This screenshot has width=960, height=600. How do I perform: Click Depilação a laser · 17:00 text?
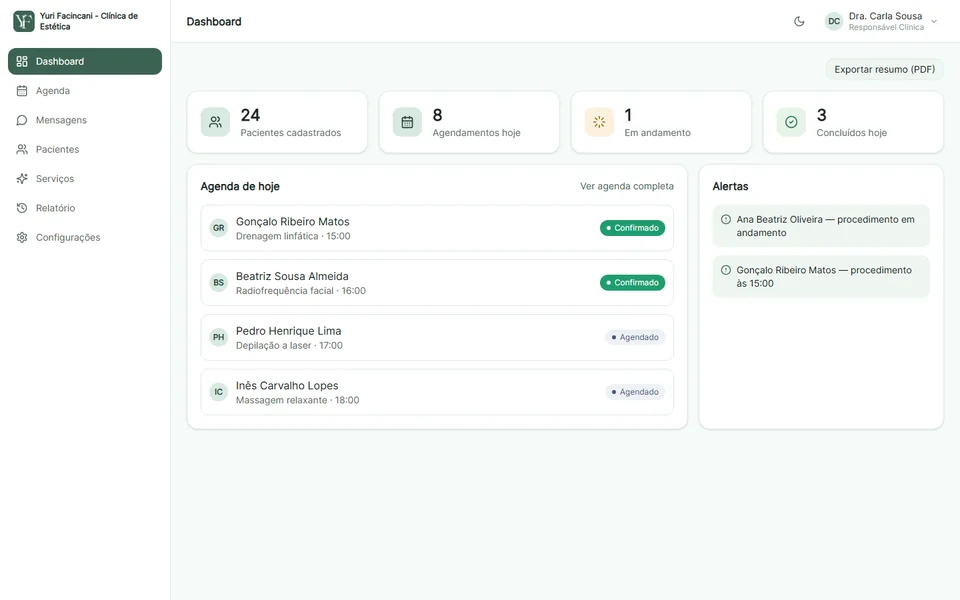click(x=289, y=346)
